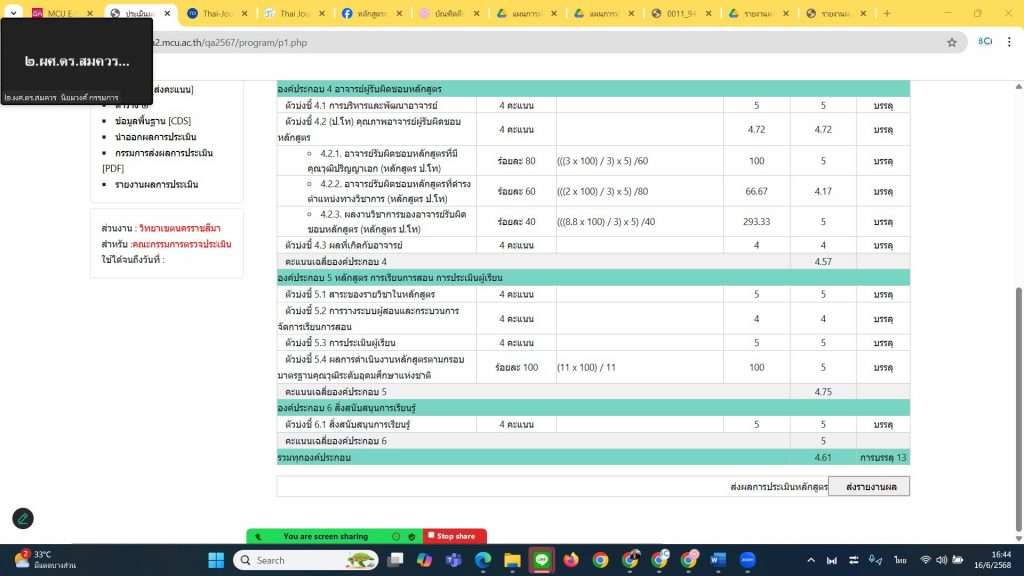Switch the ไทย input language indicator
The height and width of the screenshot is (576, 1024).
(x=901, y=560)
